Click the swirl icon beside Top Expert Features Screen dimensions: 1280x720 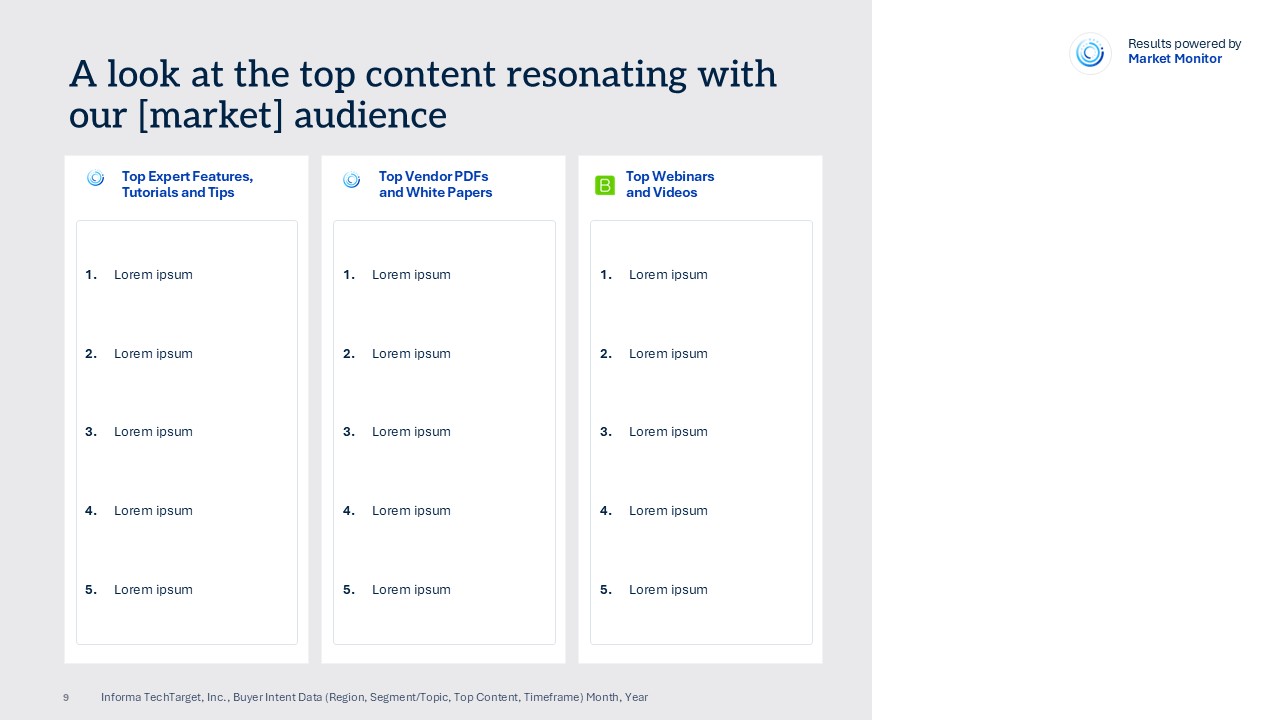click(96, 179)
